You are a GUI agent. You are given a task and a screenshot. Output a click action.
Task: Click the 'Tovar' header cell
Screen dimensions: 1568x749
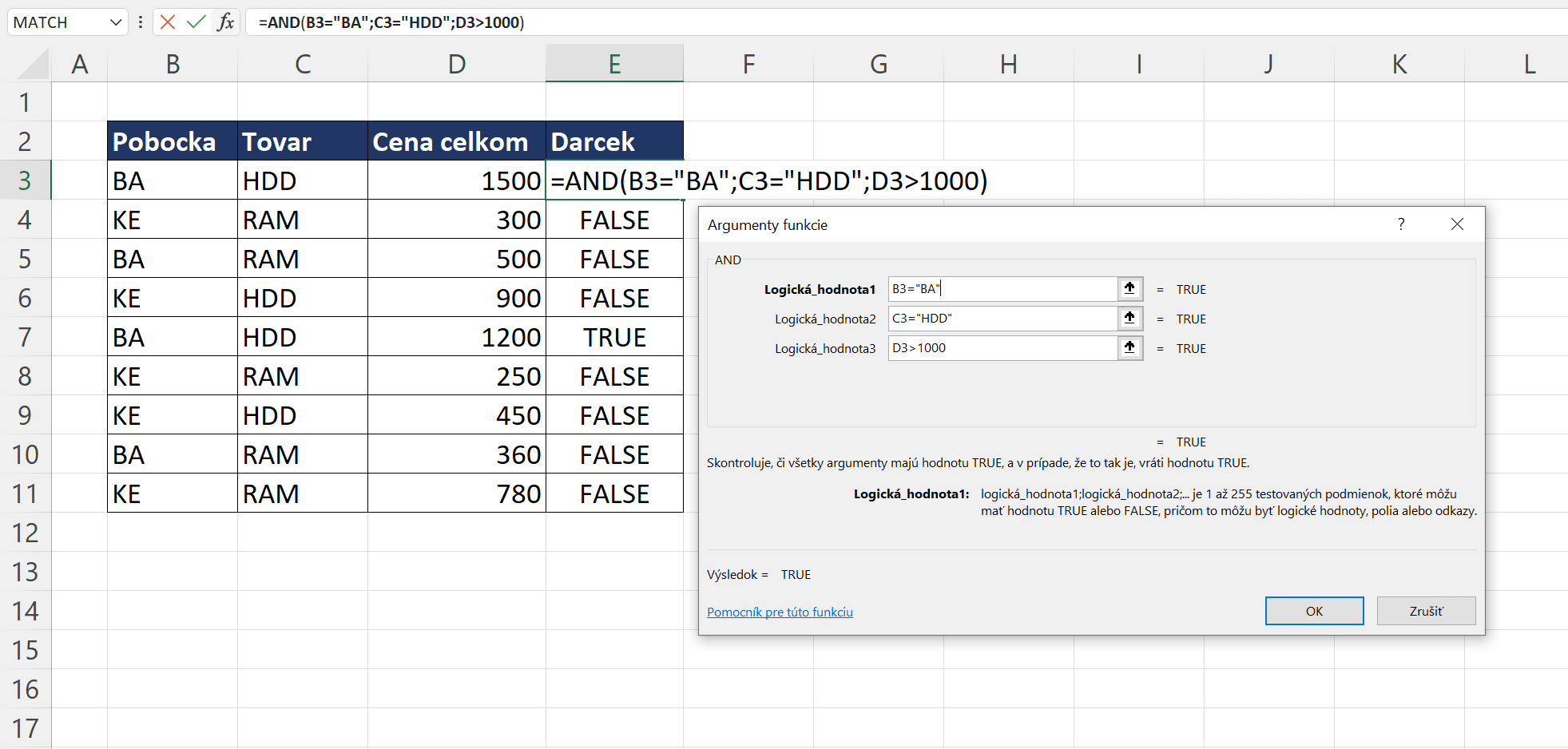click(303, 141)
